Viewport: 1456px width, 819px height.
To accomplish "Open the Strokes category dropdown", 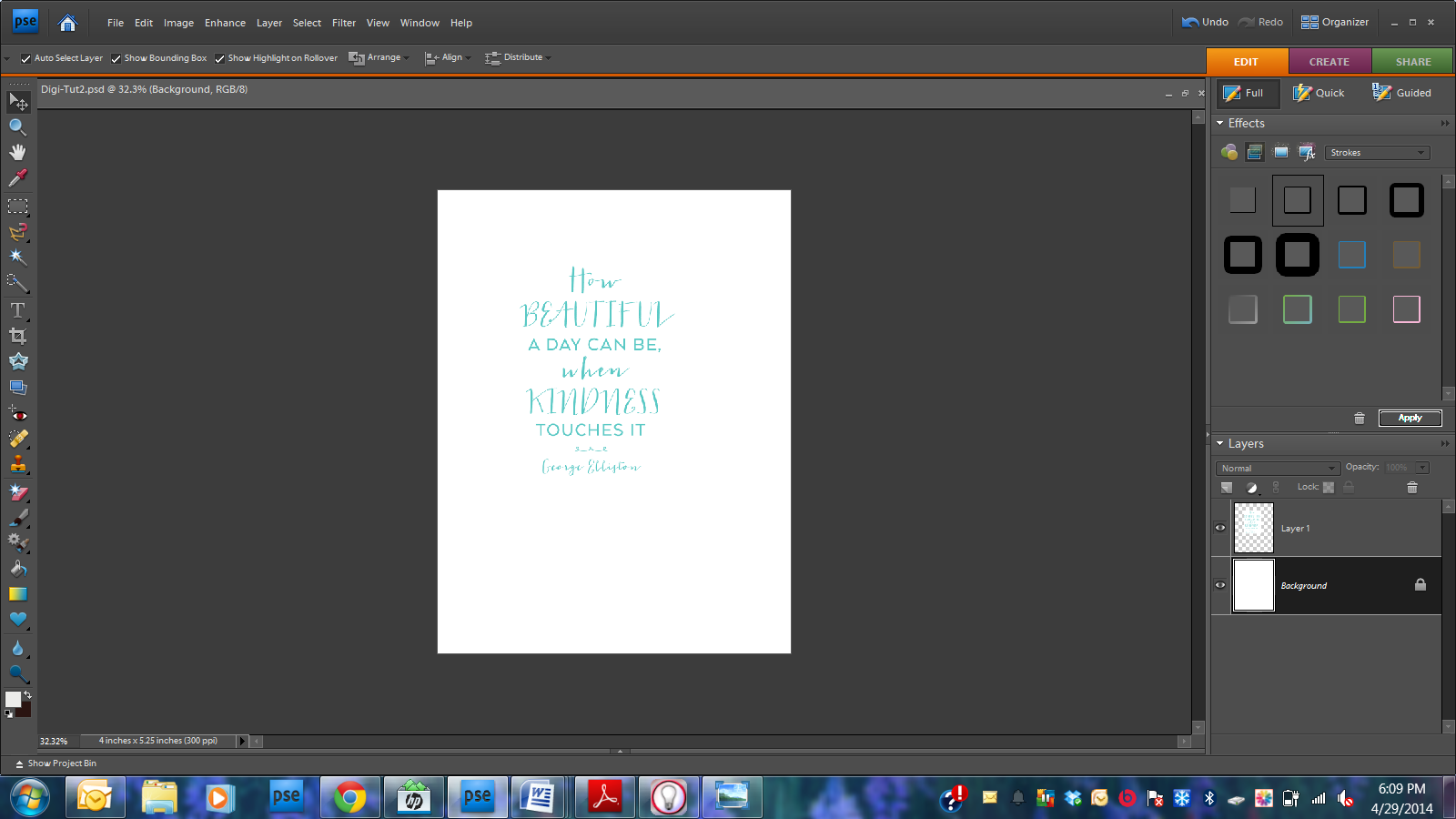I will tap(1377, 153).
